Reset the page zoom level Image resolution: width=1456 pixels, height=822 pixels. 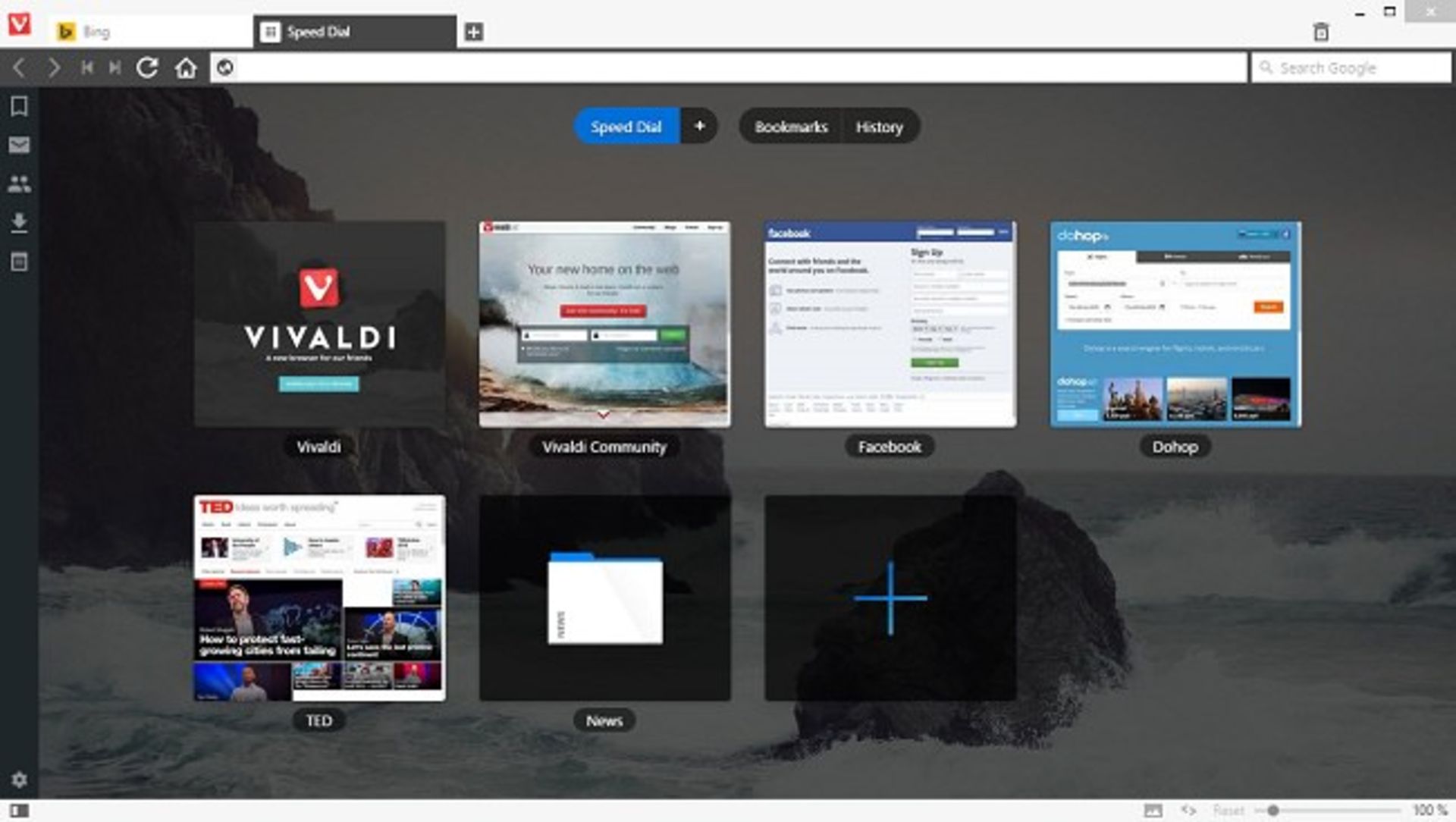point(1228,811)
